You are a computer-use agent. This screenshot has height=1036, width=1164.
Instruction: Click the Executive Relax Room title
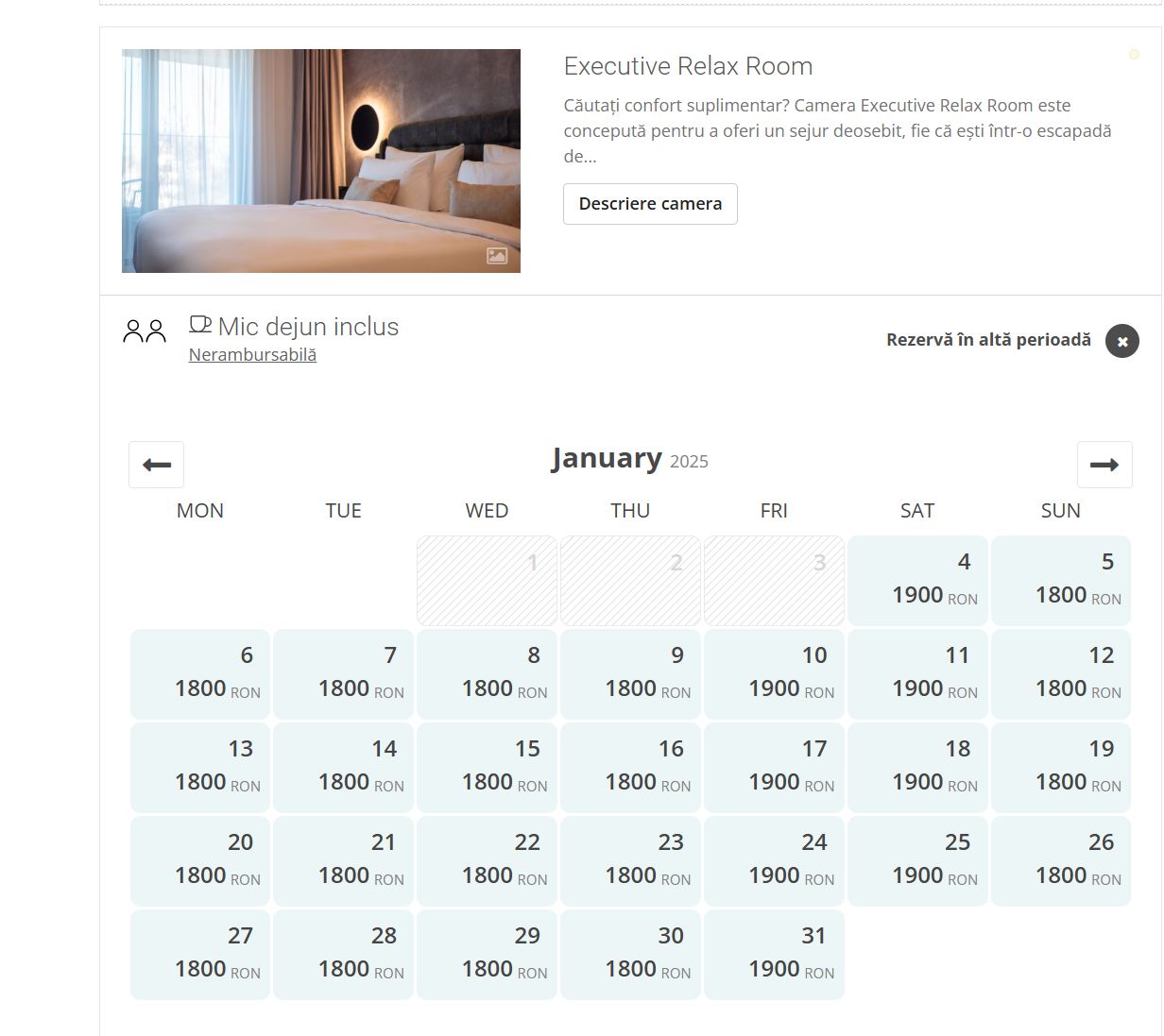[x=688, y=66]
